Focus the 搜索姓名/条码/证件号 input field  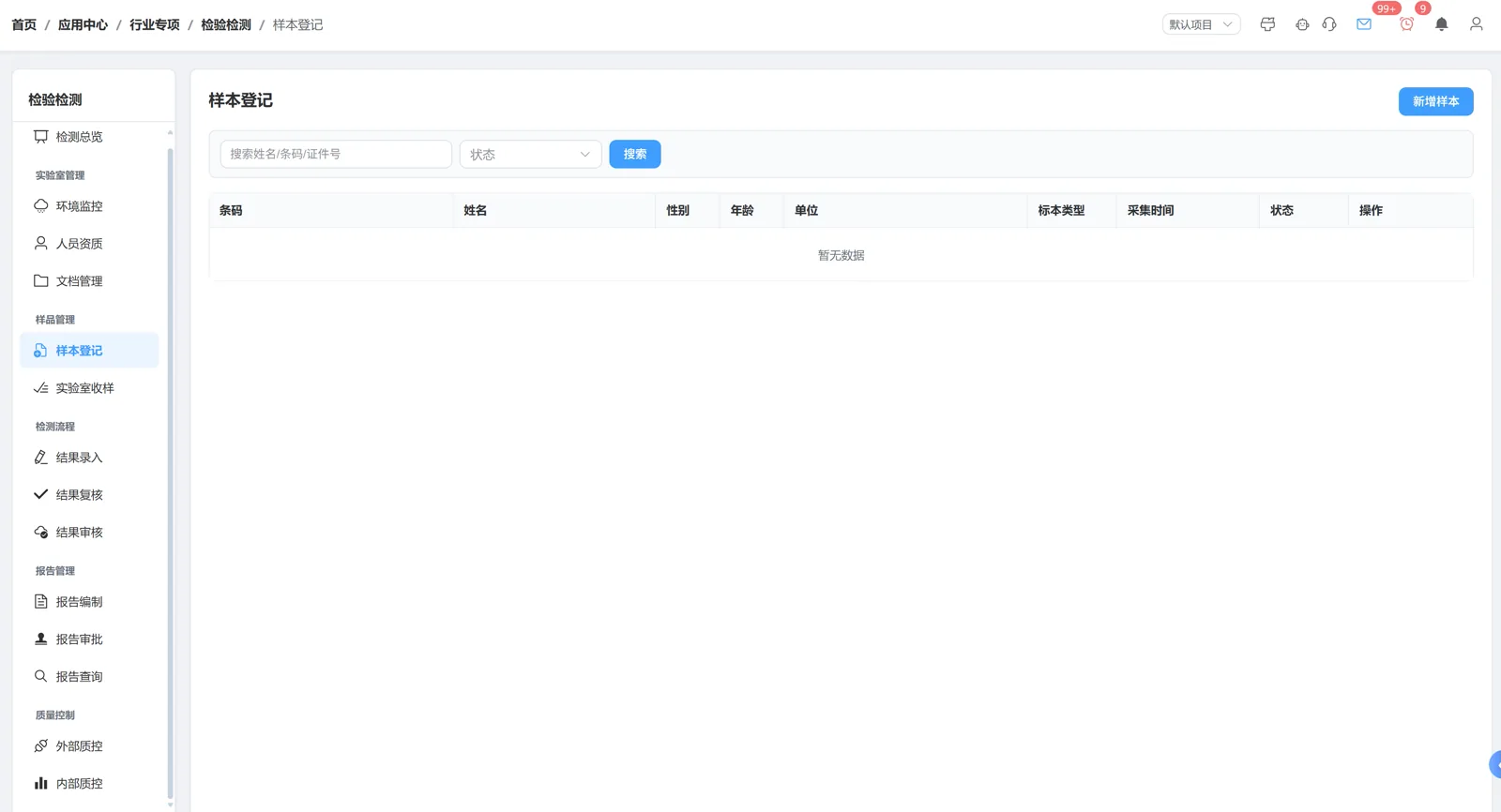point(336,155)
